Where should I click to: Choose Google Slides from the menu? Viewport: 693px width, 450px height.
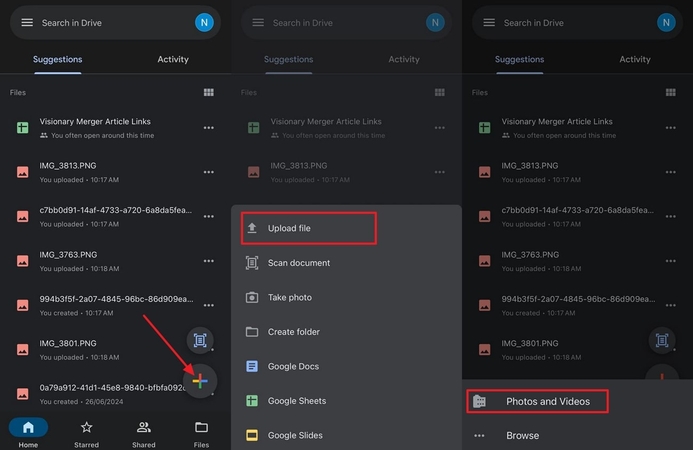[x=346, y=435]
